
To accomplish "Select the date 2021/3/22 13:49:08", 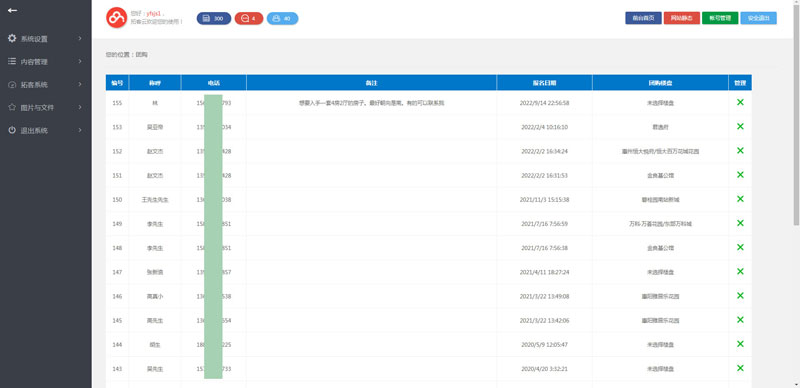I will (x=544, y=296).
